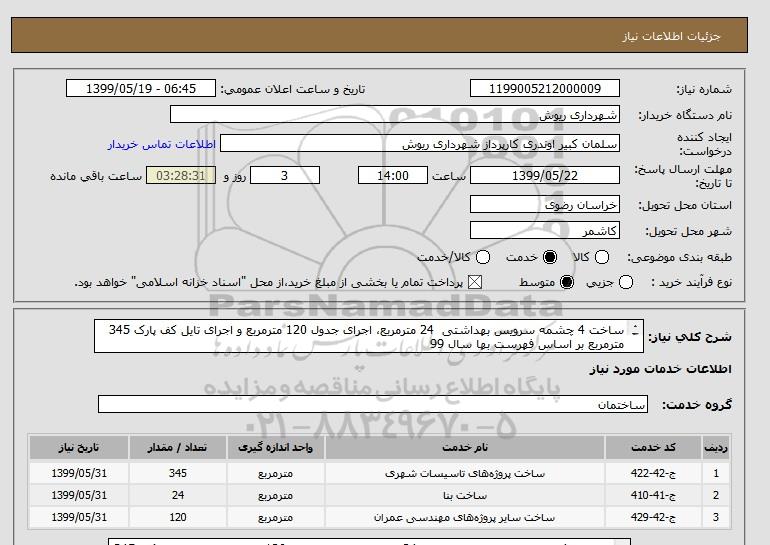Click the تعداد / مقدار column header
Image resolution: width=770 pixels, height=545 pixels.
178,447
